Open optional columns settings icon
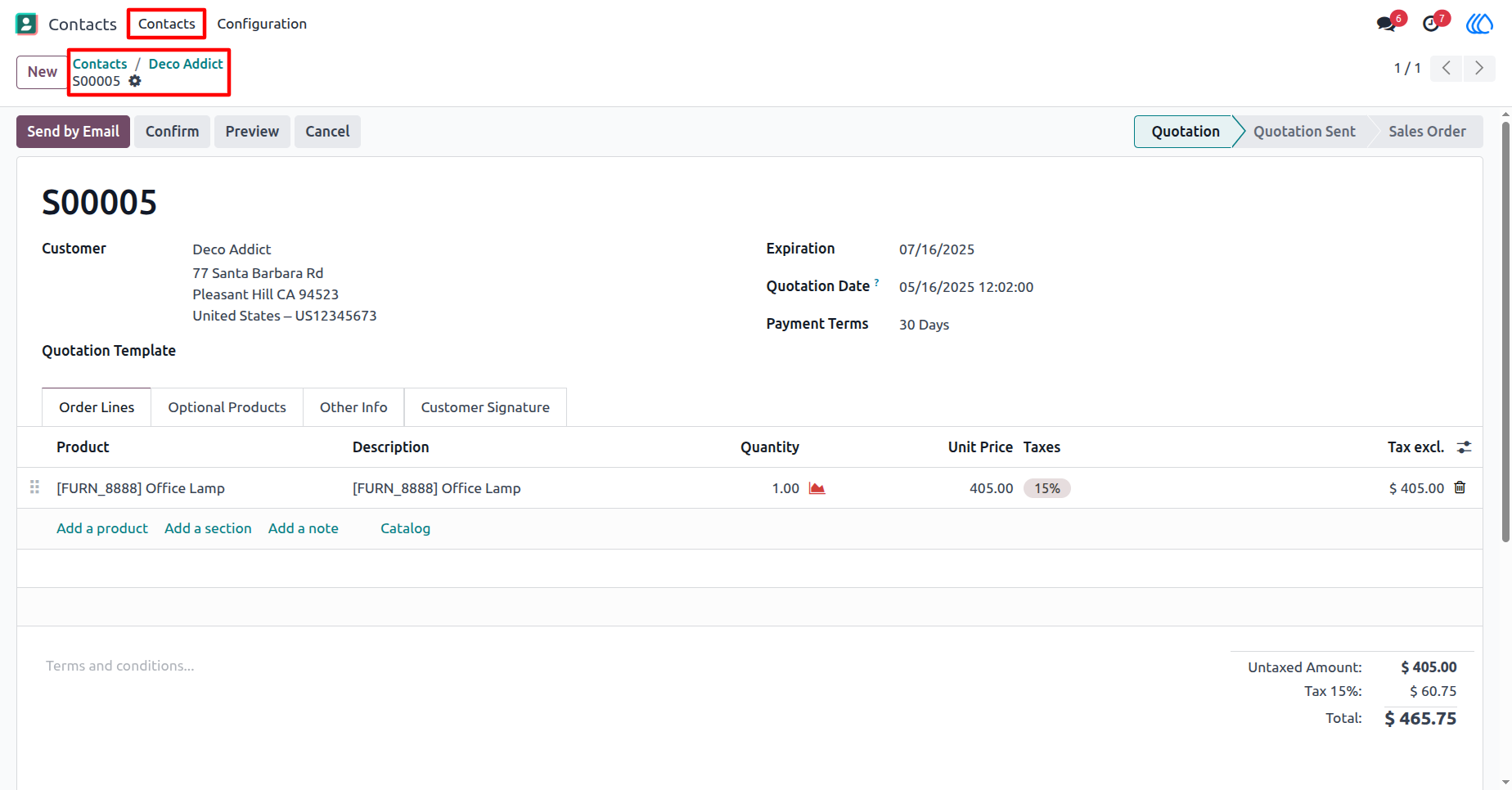 click(1464, 447)
